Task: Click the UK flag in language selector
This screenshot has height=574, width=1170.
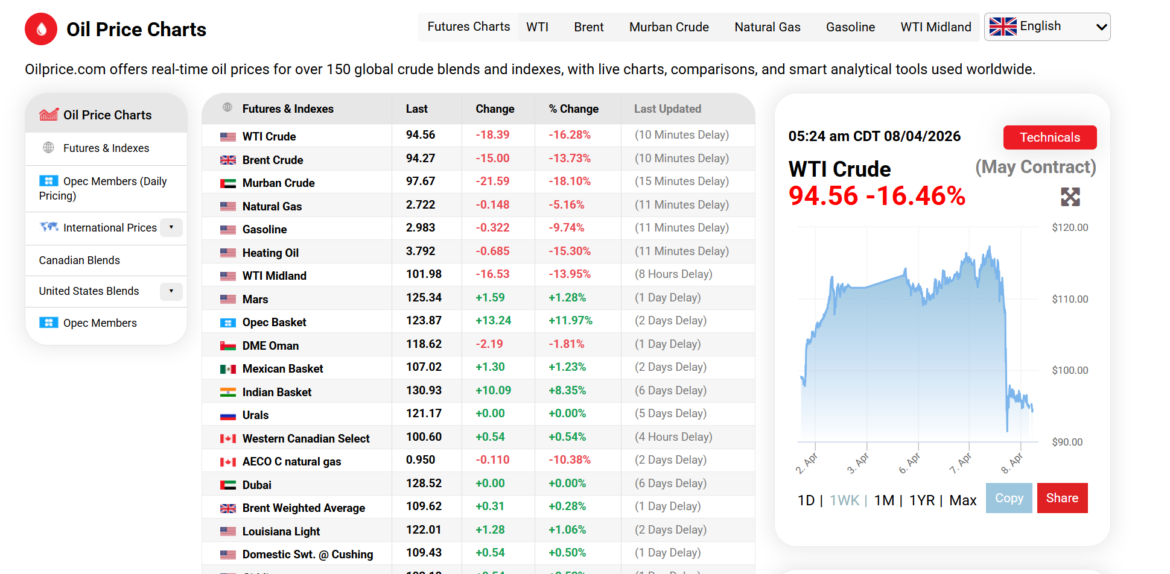Action: pyautogui.click(x=1002, y=27)
